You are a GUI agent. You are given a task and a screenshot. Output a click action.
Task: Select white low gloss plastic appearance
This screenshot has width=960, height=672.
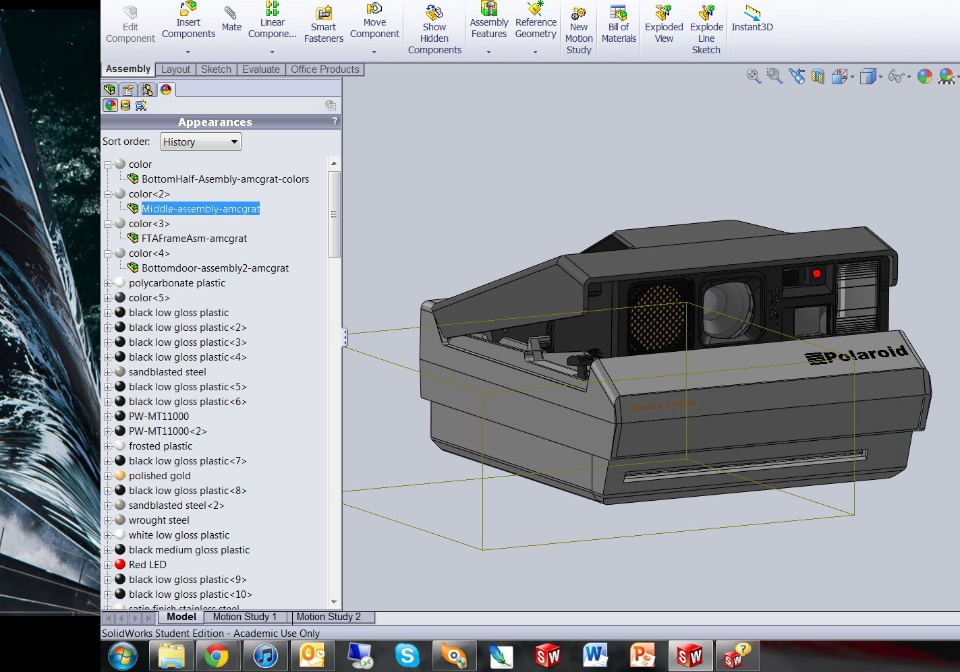click(x=179, y=535)
